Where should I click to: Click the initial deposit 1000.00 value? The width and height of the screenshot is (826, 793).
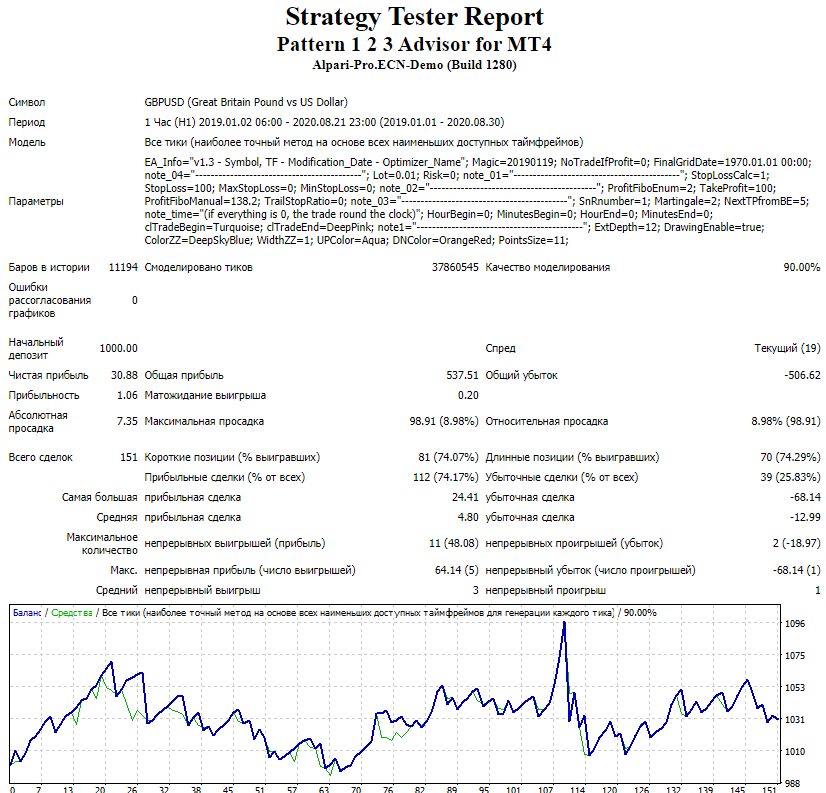click(x=118, y=348)
